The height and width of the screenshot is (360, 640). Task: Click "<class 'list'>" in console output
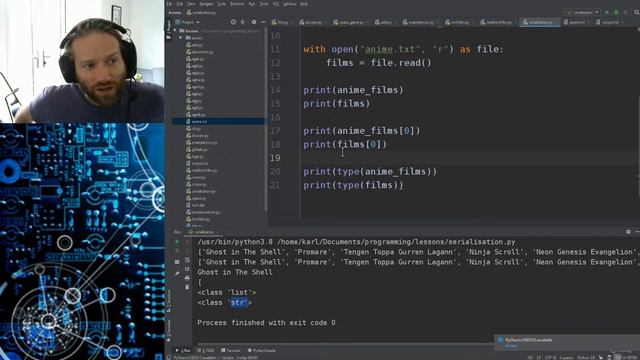227,292
